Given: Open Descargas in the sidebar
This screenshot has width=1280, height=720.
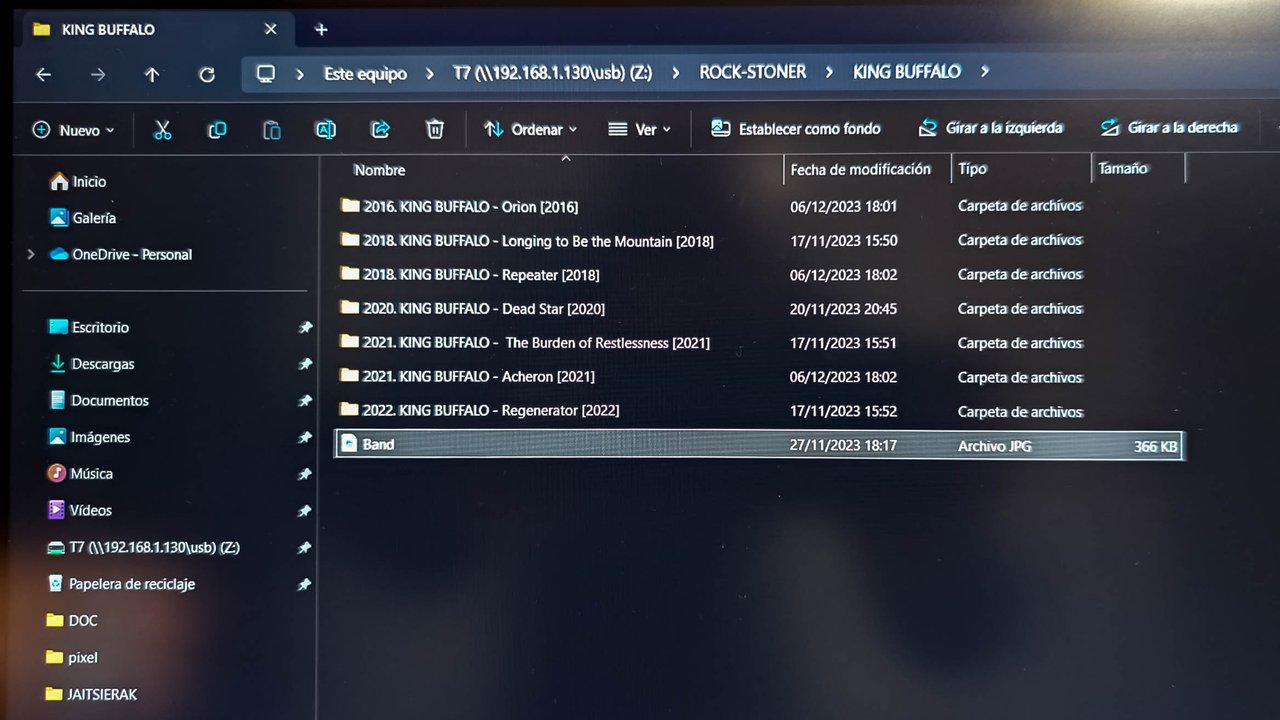Looking at the screenshot, I should coord(91,364).
